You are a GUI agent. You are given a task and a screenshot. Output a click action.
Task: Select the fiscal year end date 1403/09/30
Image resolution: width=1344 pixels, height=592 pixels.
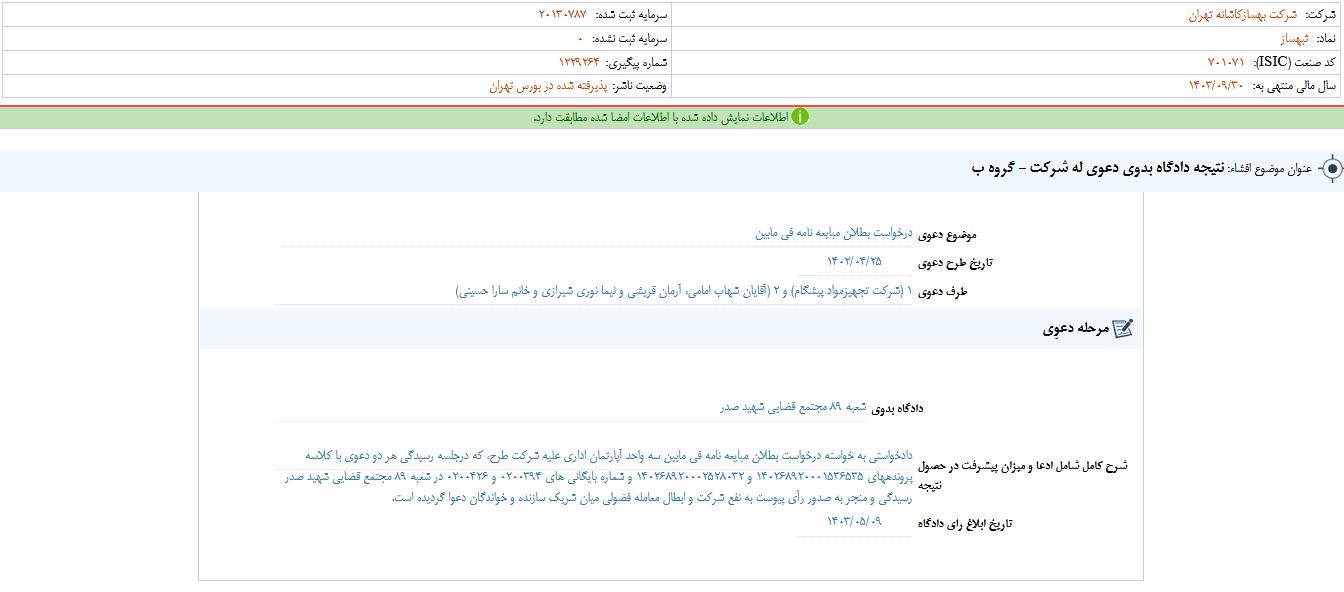[1218, 86]
